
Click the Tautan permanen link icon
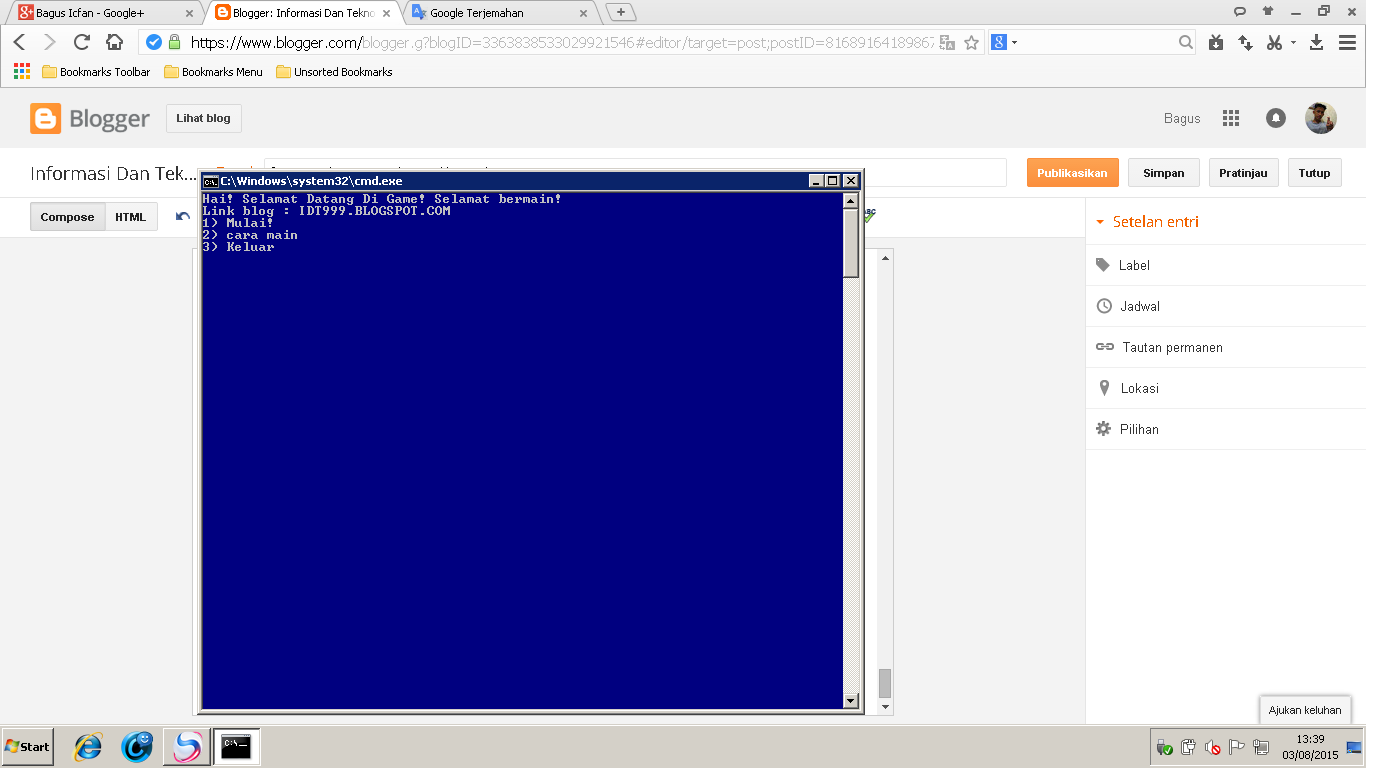[x=1105, y=347]
